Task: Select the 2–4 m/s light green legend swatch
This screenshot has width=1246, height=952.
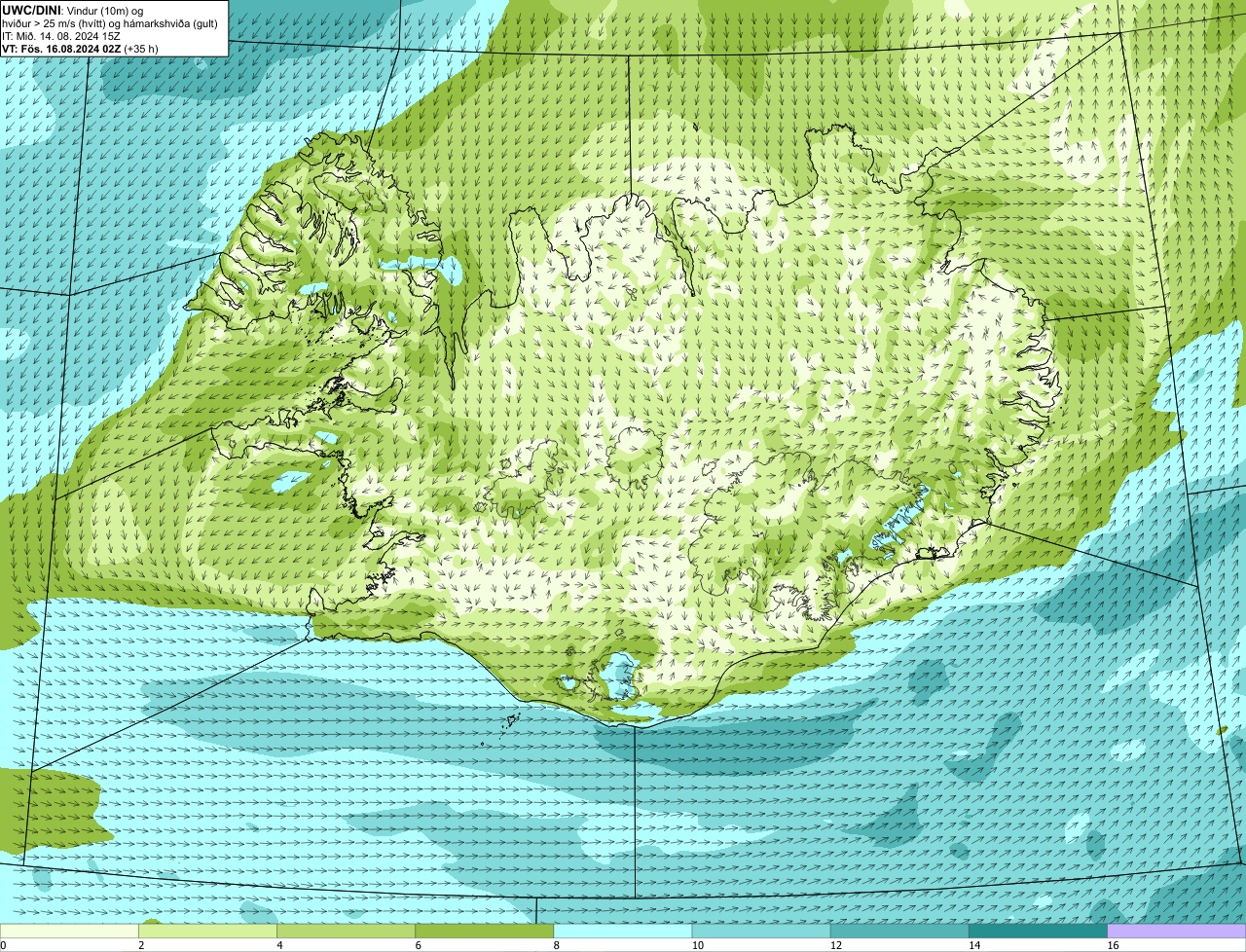Action: point(207,932)
